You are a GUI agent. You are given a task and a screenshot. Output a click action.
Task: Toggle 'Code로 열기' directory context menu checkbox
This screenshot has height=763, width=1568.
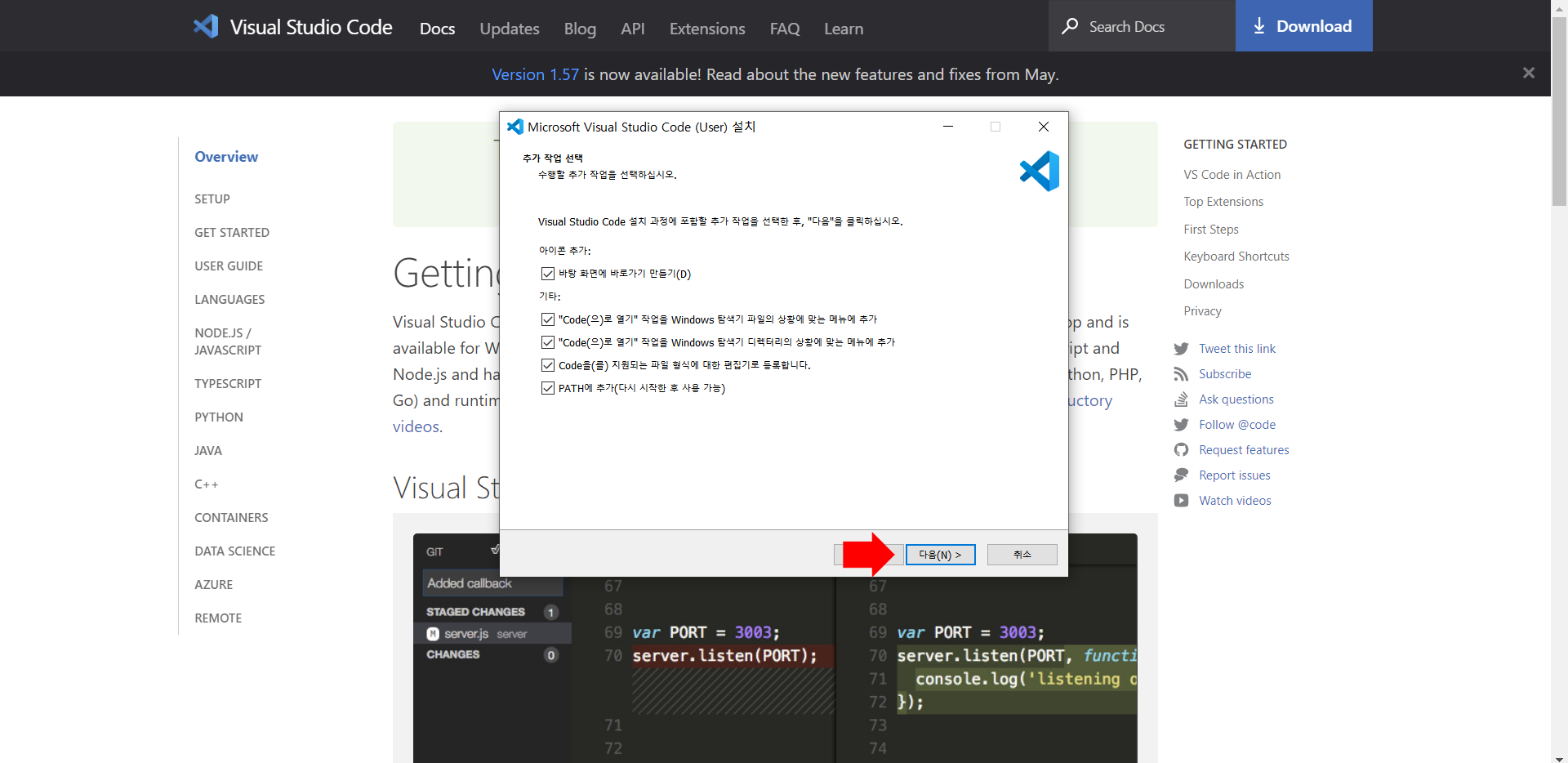(x=548, y=342)
